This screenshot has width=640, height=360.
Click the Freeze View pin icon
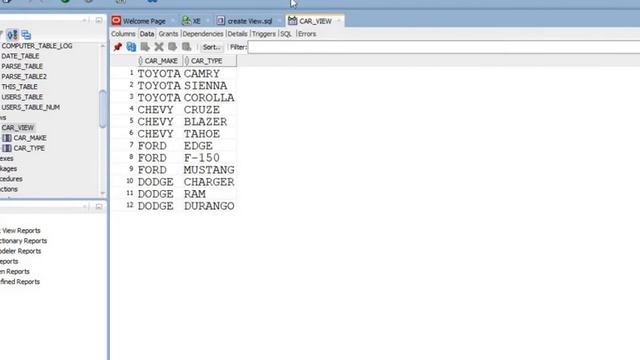click(x=118, y=47)
